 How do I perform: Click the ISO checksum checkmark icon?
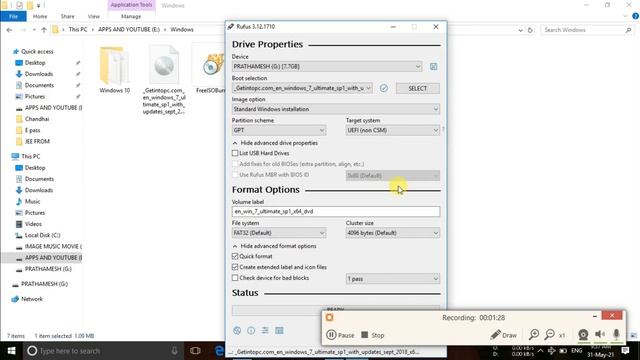click(x=384, y=88)
